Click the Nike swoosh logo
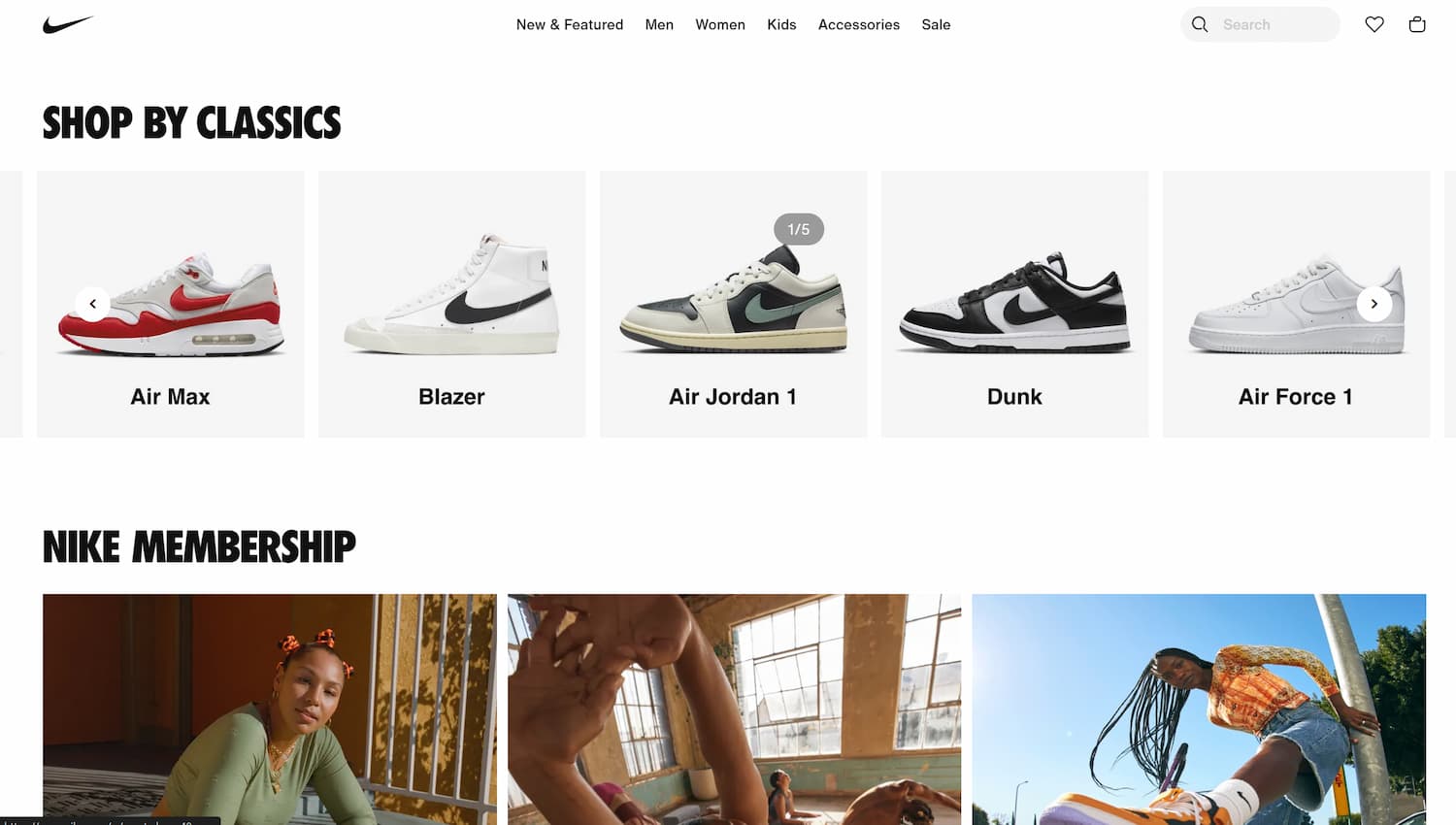The image size is (1456, 825). [68, 24]
